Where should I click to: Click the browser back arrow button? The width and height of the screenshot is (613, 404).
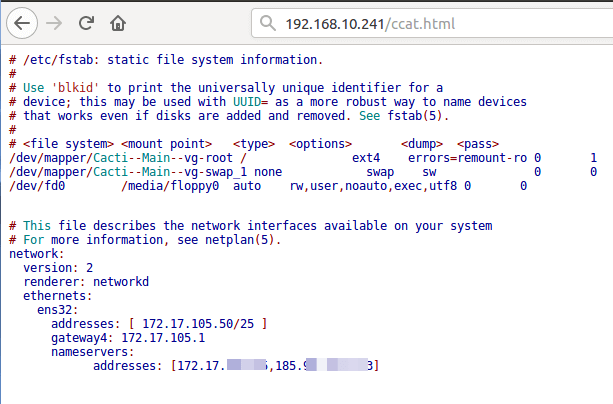(23, 21)
